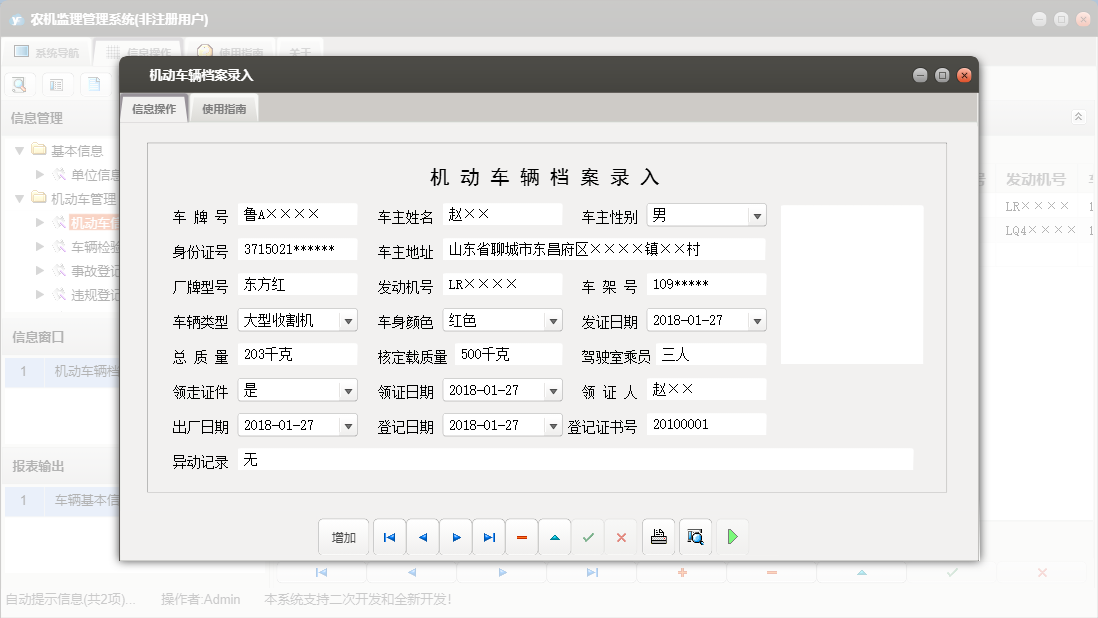Open the 发证日期 date picker

click(757, 321)
